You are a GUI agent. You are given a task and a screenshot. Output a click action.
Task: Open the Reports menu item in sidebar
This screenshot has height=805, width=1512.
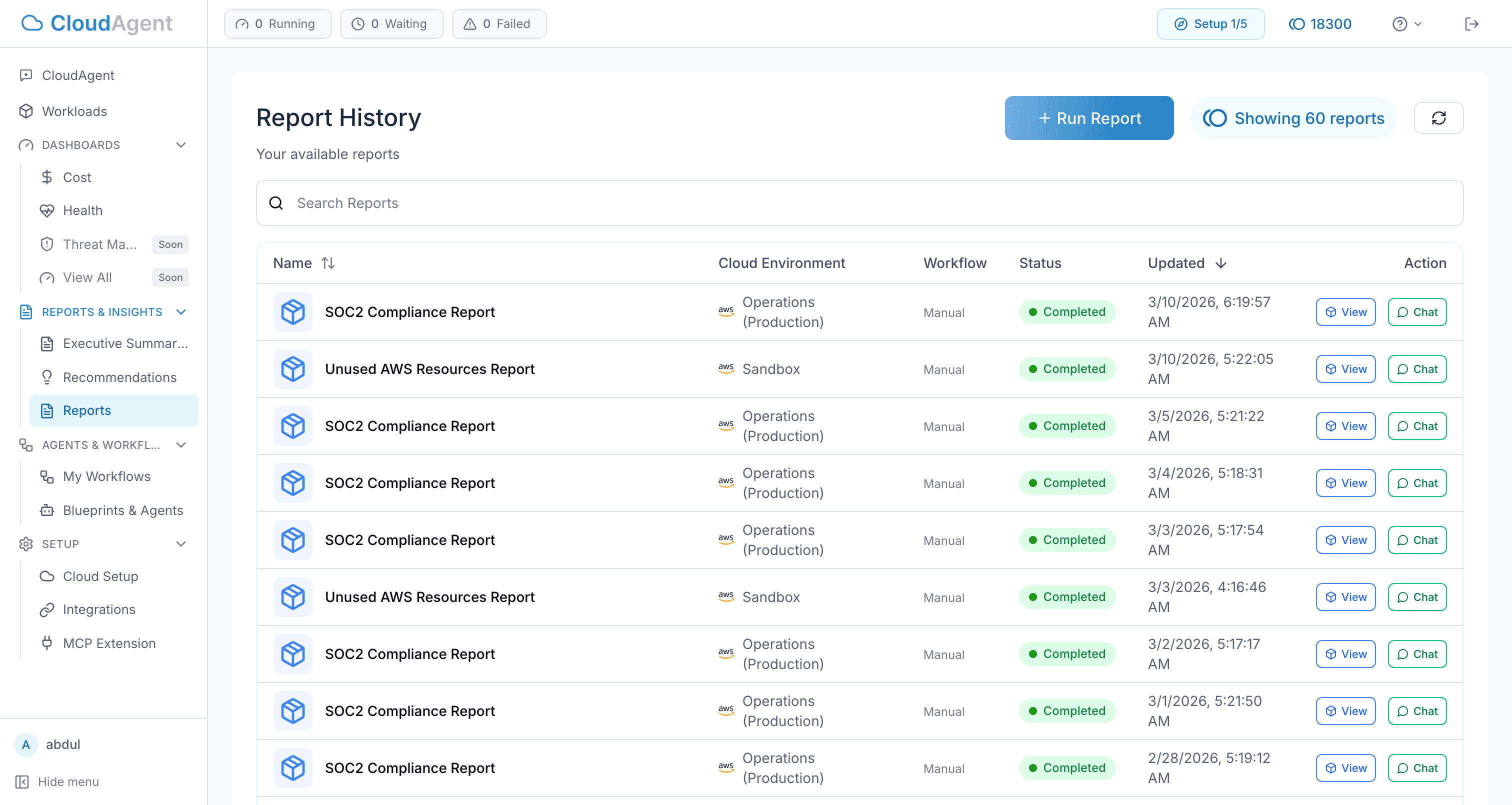pyautogui.click(x=87, y=410)
